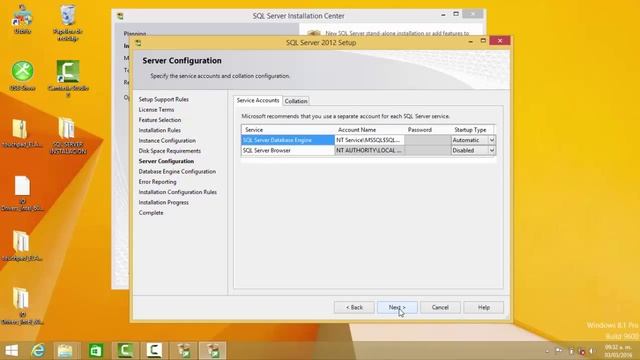Click the Database Engine password field
This screenshot has width=640, height=360.
tap(428, 140)
